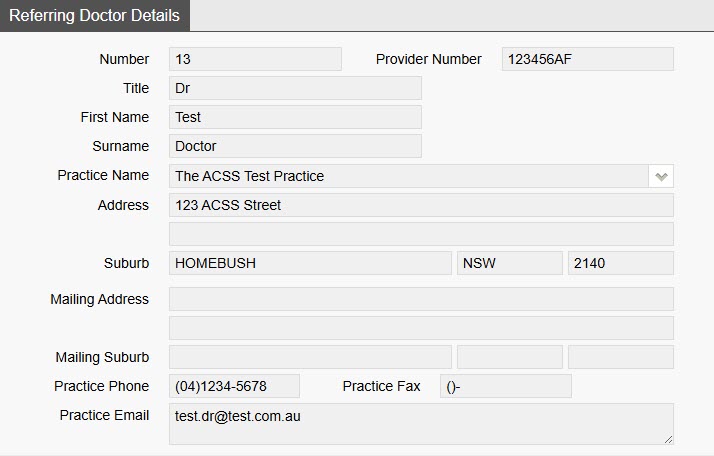
Task: Click the Practice Phone field
Action: 234,386
